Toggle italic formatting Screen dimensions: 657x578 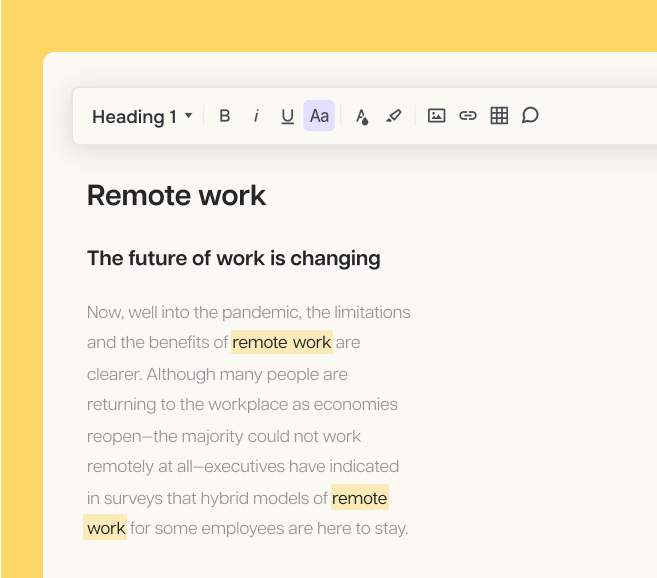[x=256, y=116]
